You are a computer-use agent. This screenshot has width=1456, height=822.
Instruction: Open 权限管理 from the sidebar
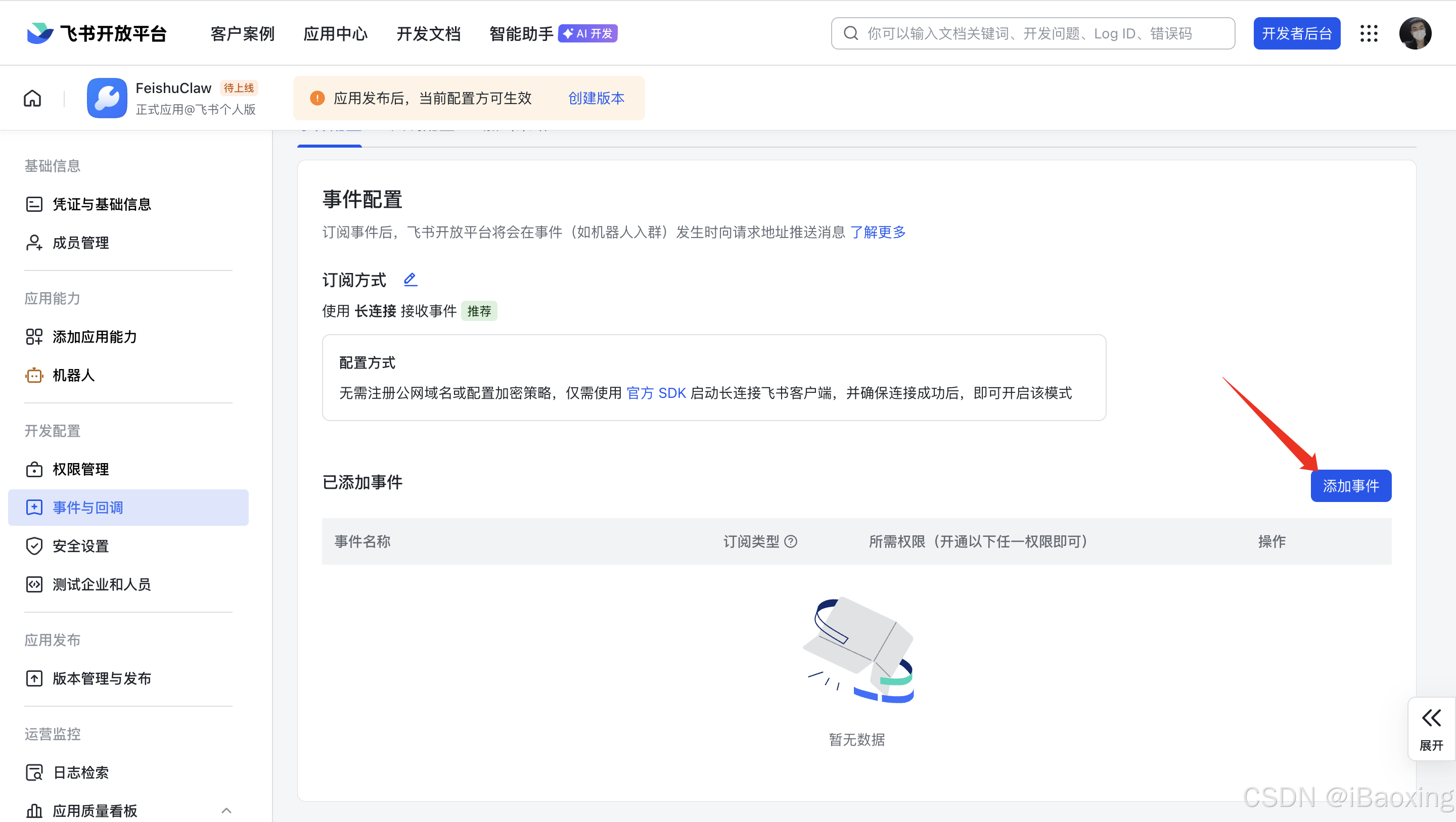(x=80, y=469)
